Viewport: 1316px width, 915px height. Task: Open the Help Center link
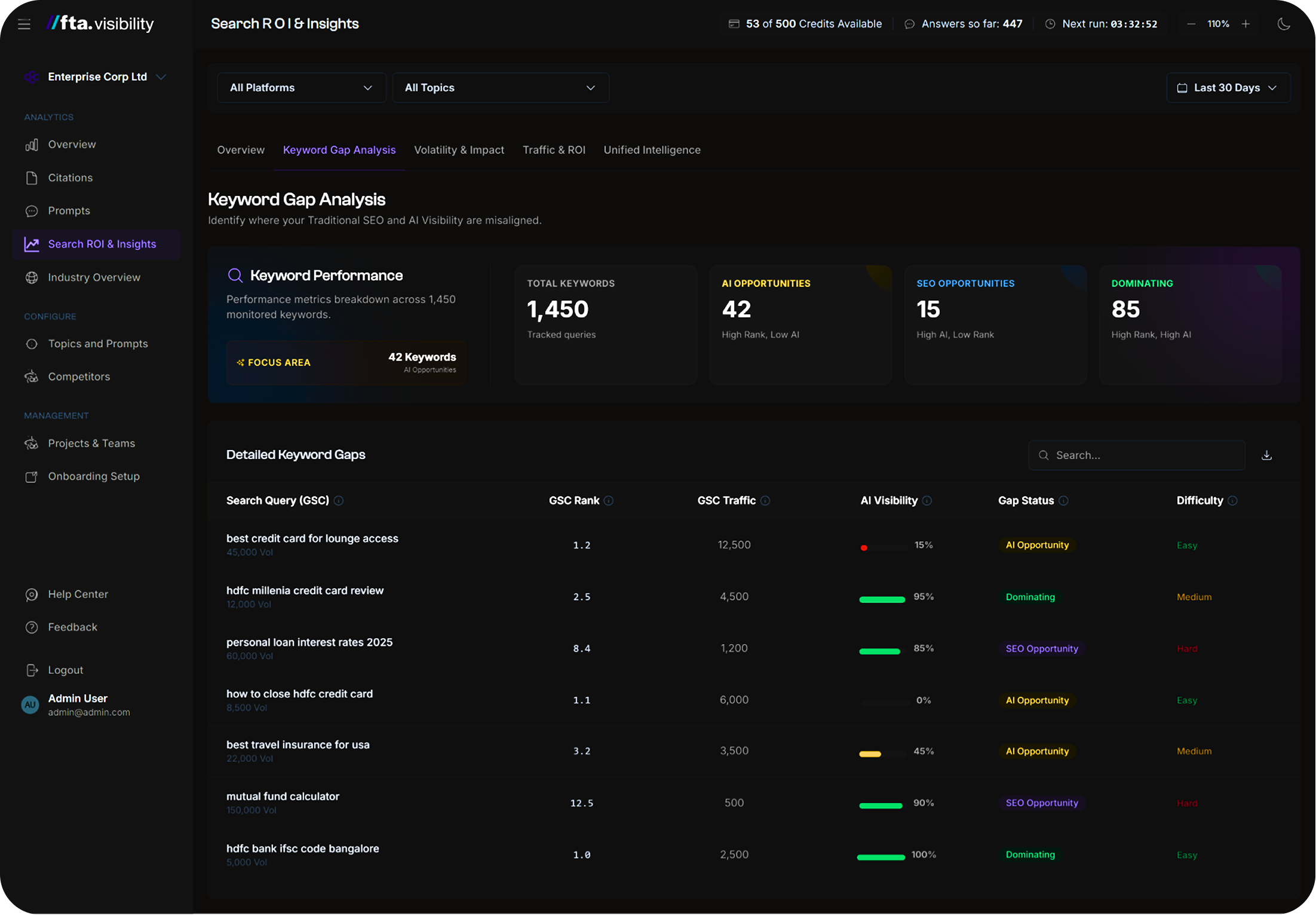pos(78,595)
